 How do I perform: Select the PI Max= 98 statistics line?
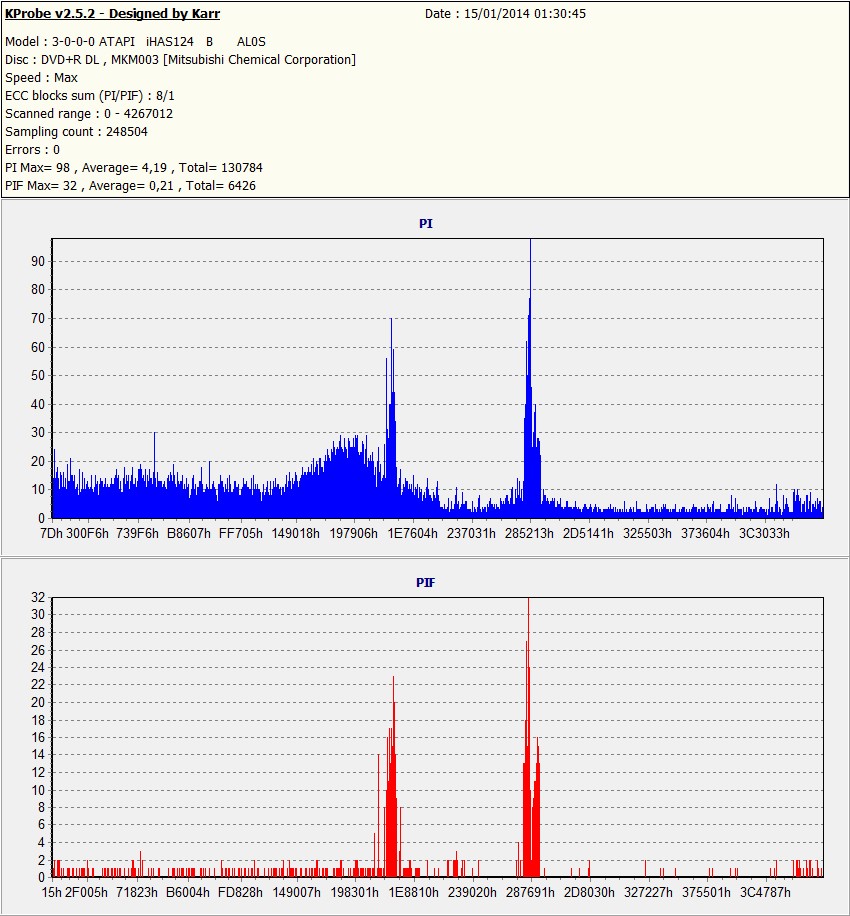(134, 168)
